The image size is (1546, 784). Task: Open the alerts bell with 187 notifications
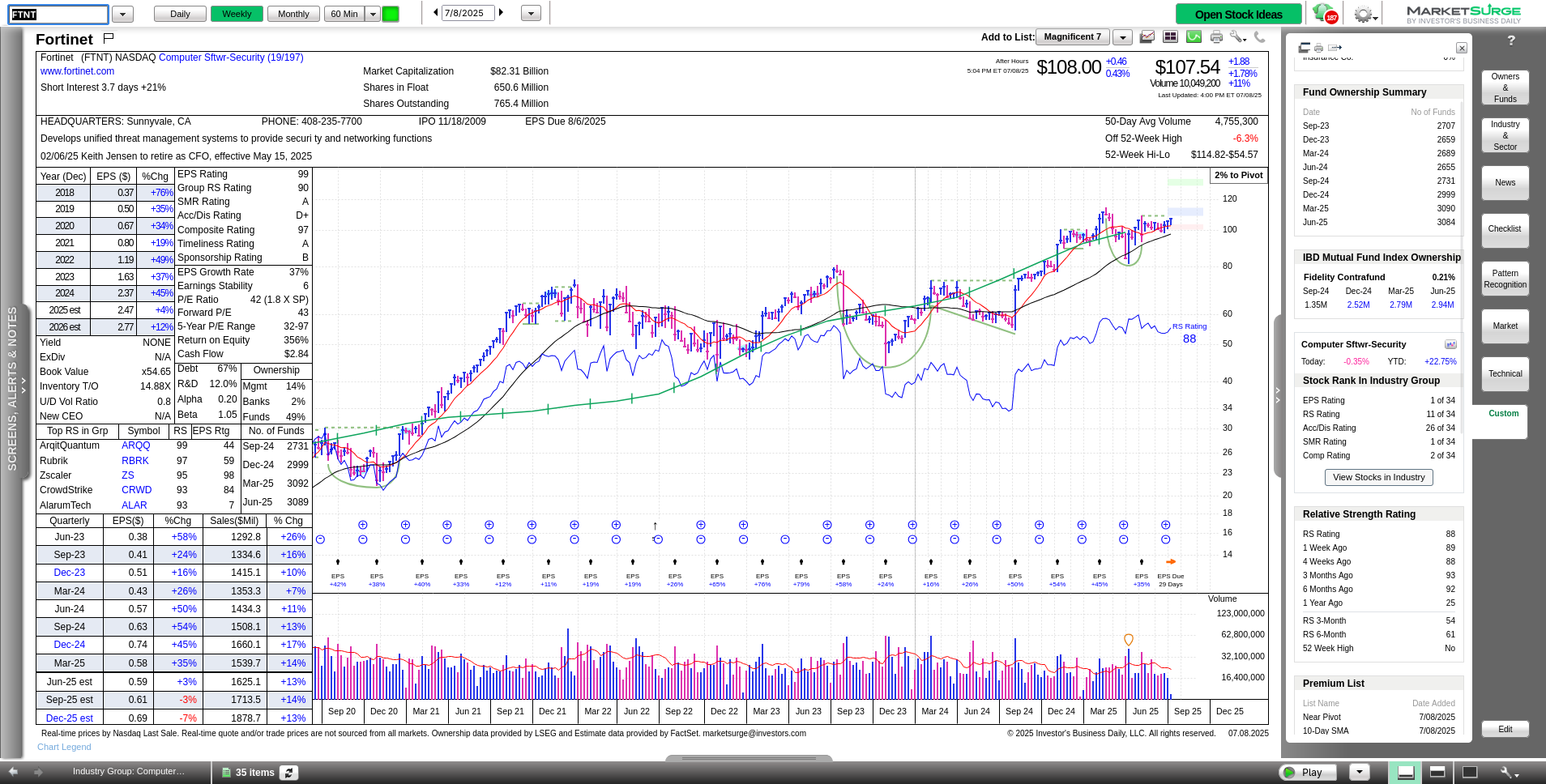click(x=1323, y=14)
